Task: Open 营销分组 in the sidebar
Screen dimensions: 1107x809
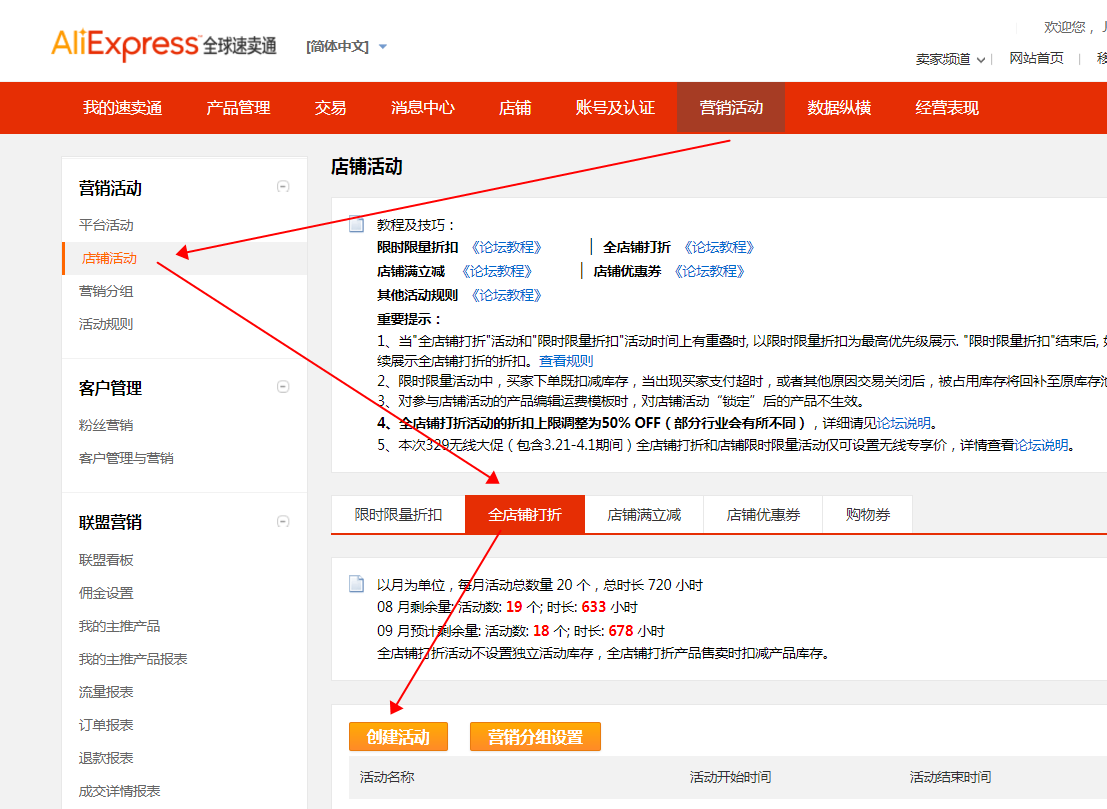Action: coord(106,291)
